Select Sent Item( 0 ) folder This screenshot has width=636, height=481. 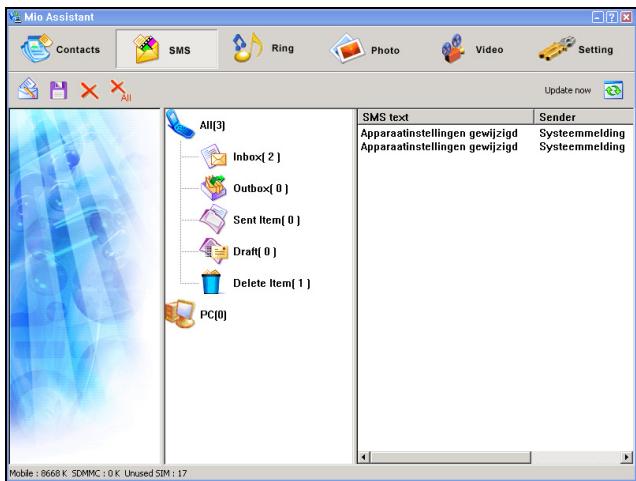point(266,220)
